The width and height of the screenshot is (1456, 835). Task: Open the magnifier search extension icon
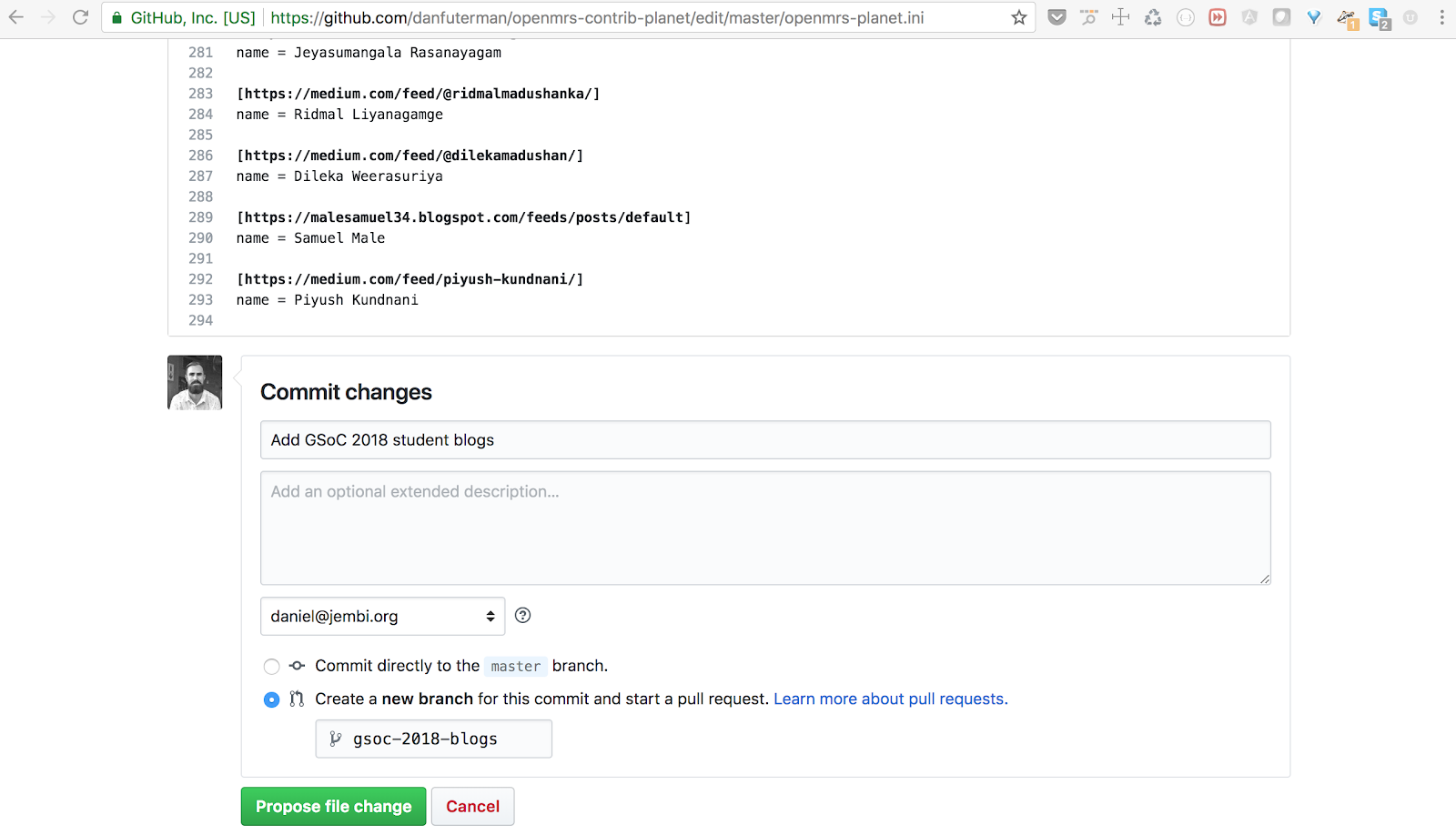(1088, 17)
